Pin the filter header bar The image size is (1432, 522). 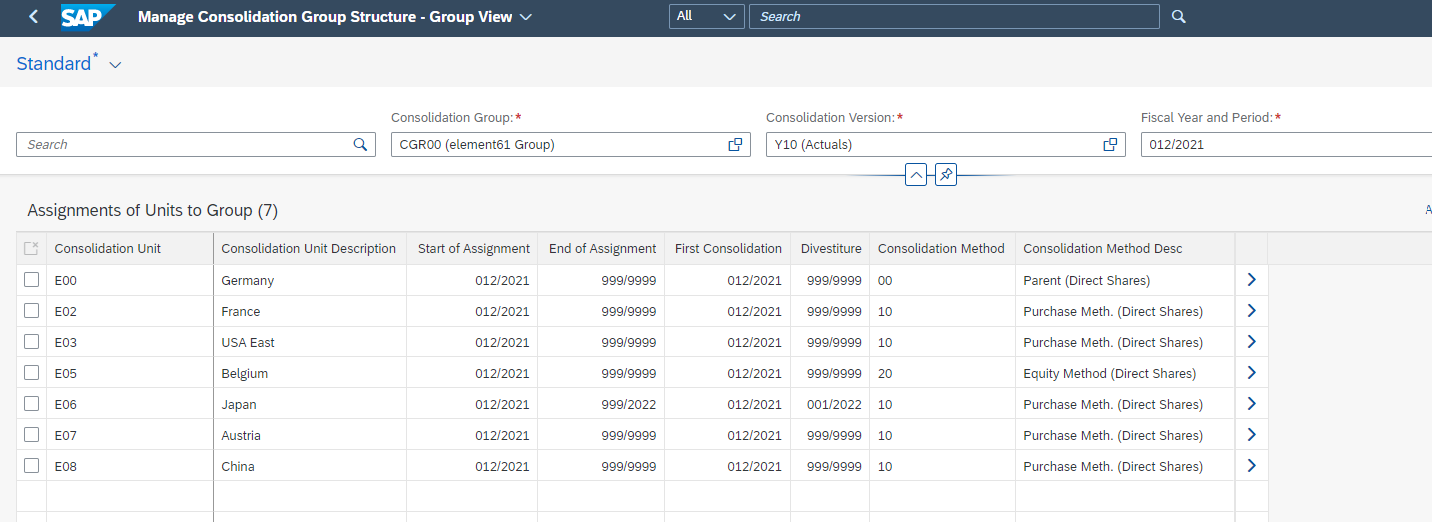pos(946,175)
